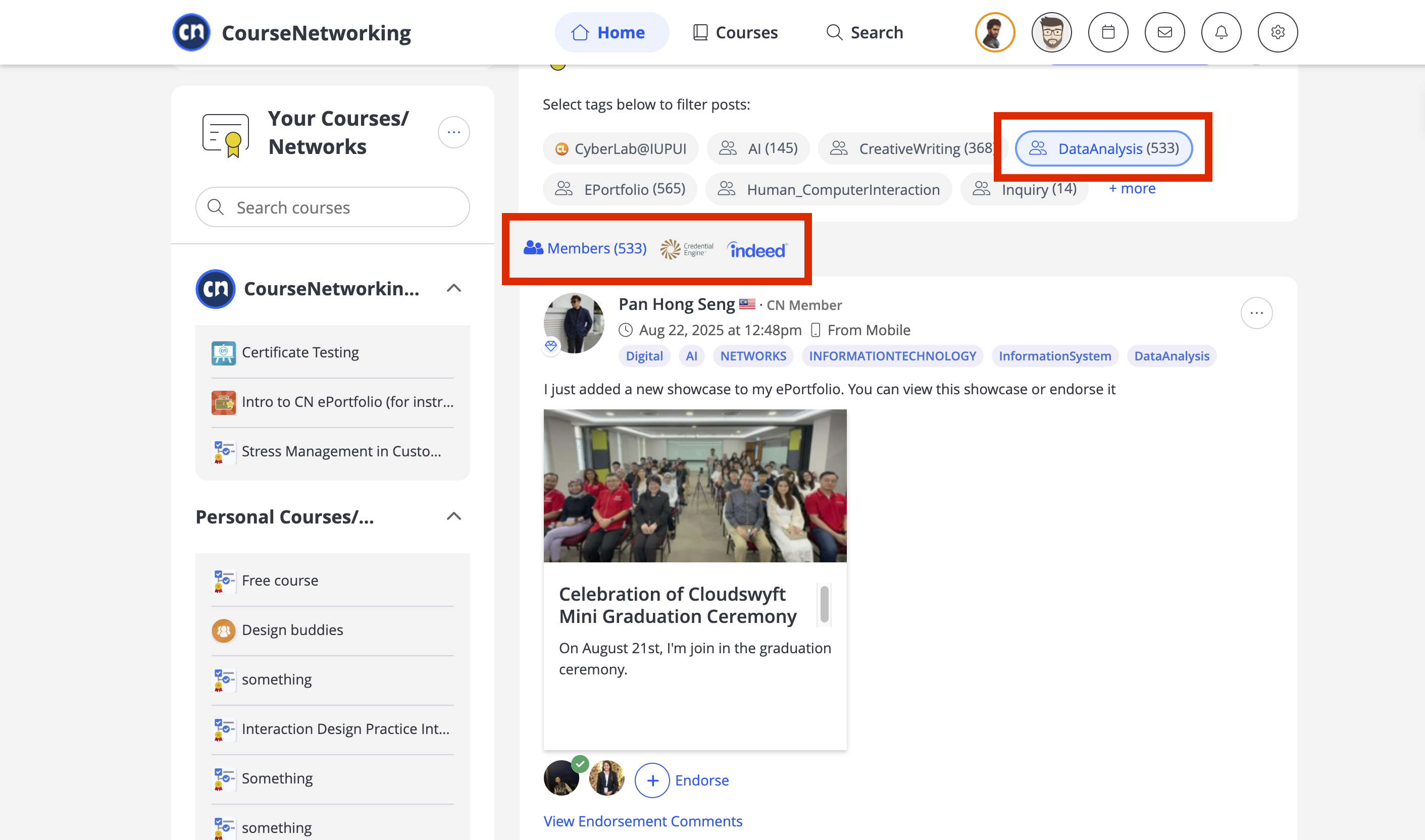This screenshot has width=1425, height=840.
Task: Filter posts by CyberLab@IUPUI tag
Action: point(621,149)
